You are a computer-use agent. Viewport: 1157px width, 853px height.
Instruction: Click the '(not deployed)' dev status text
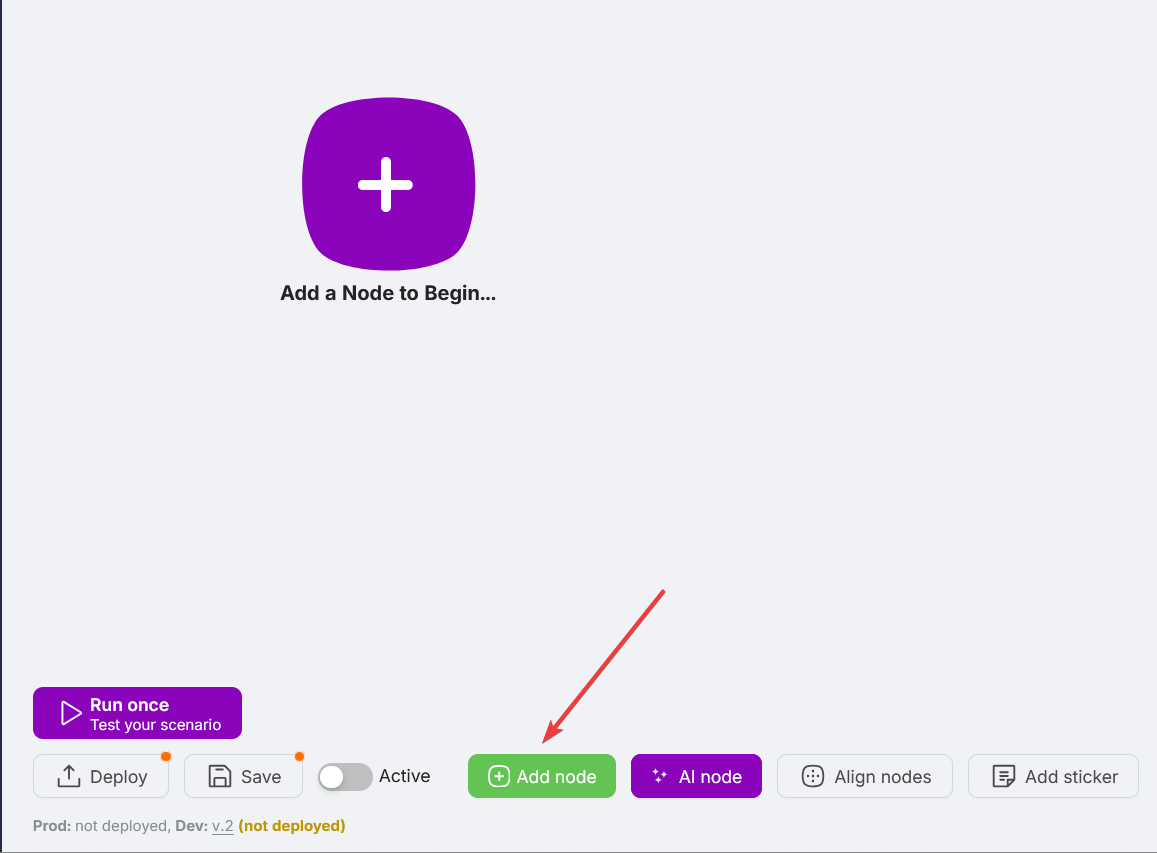(291, 826)
